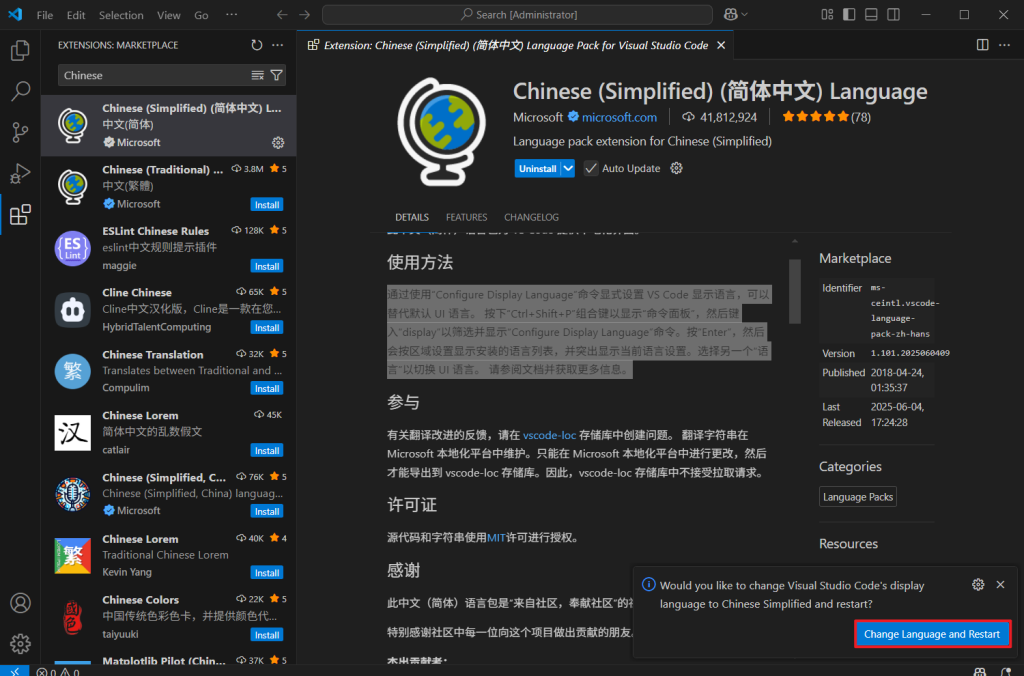Select the Extensions icon in the activity bar
This screenshot has width=1024, height=676.
pos(20,215)
